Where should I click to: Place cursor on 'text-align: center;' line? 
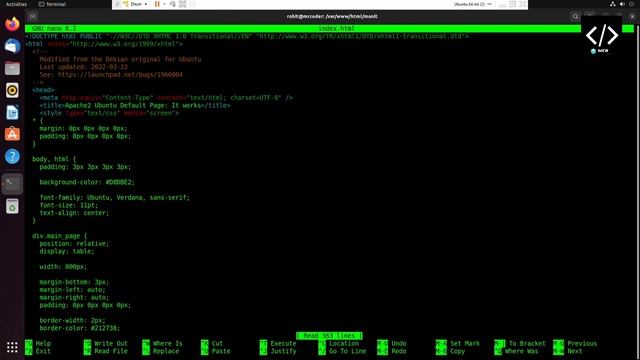click(74, 213)
